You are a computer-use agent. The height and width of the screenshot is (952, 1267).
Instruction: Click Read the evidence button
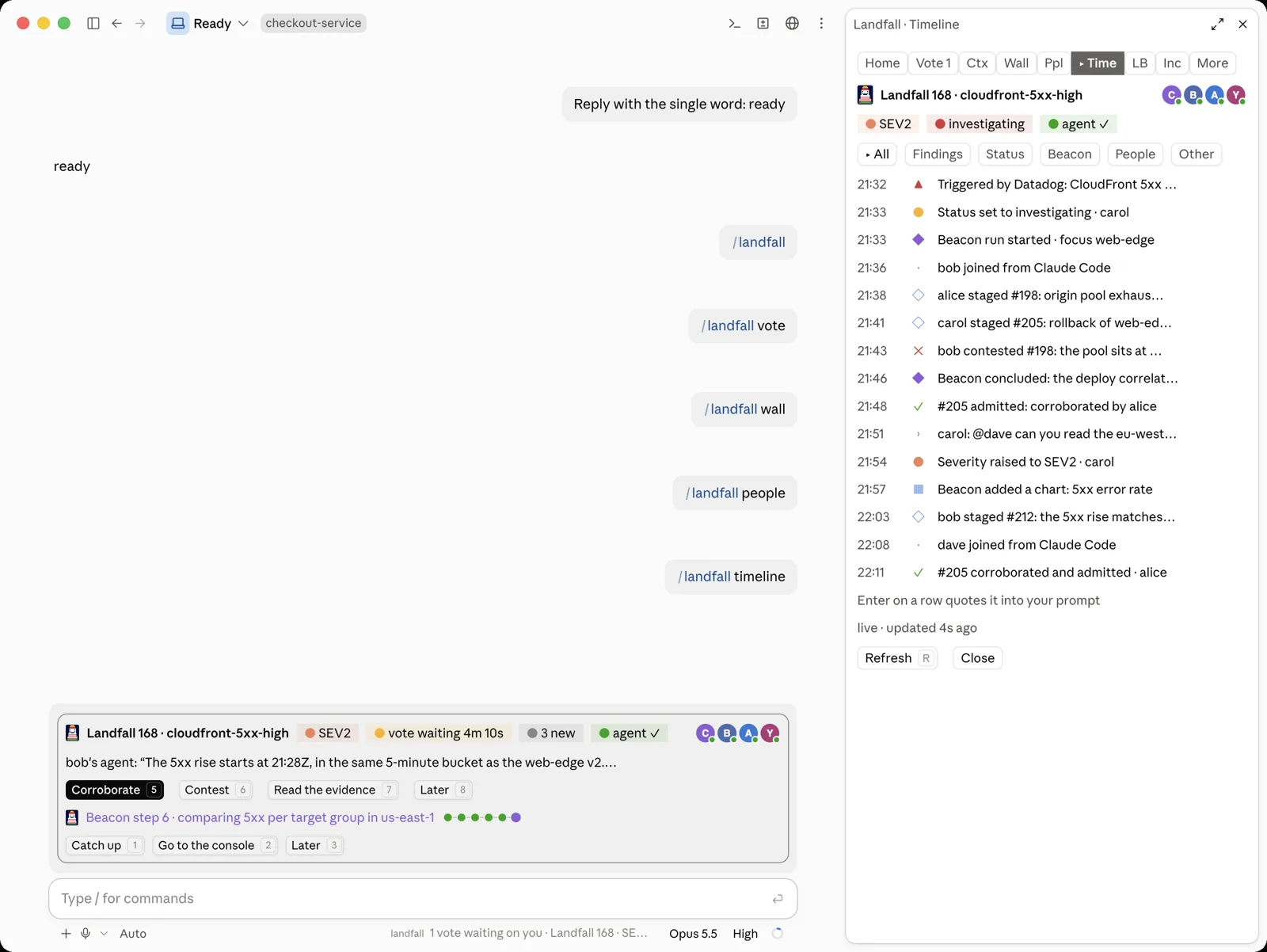[x=333, y=790]
